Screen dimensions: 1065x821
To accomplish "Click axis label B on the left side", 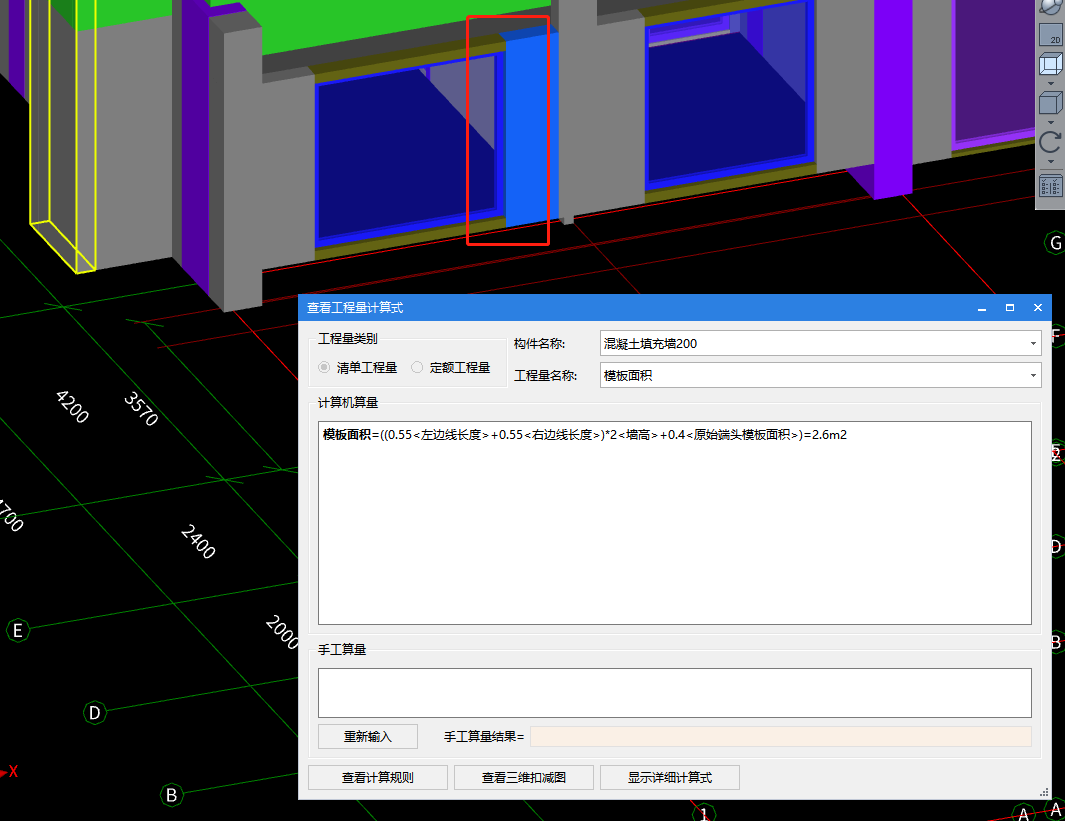I will click(x=171, y=795).
